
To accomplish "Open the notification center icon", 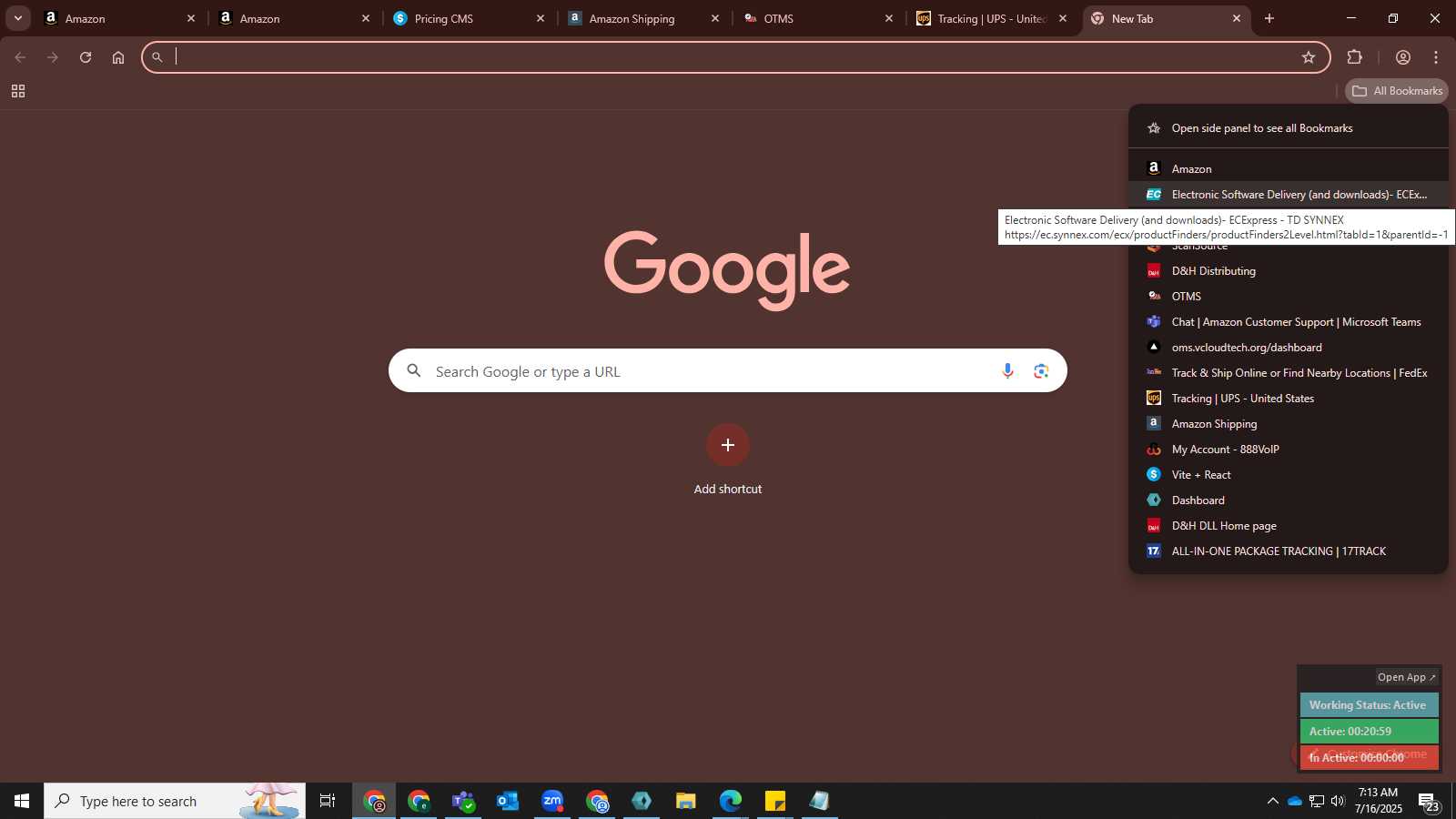I will pyautogui.click(x=1431, y=802).
